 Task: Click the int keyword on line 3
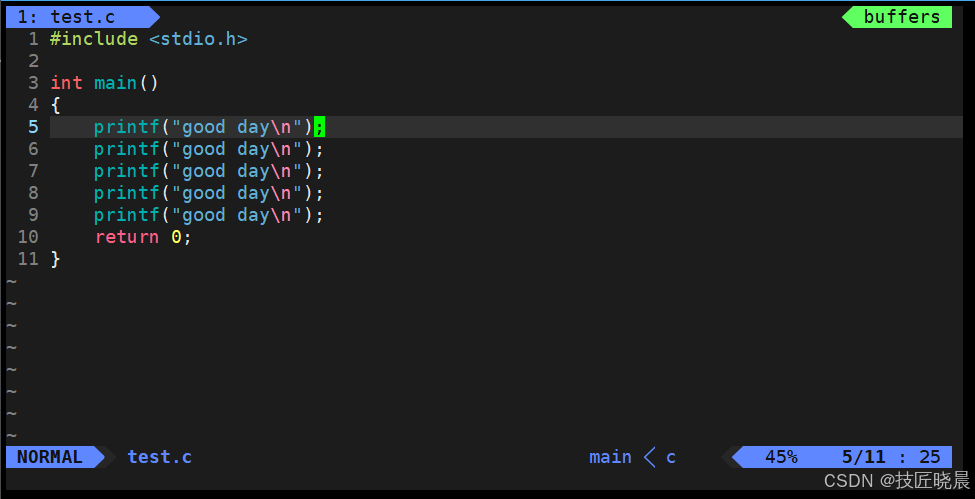pyautogui.click(x=66, y=83)
